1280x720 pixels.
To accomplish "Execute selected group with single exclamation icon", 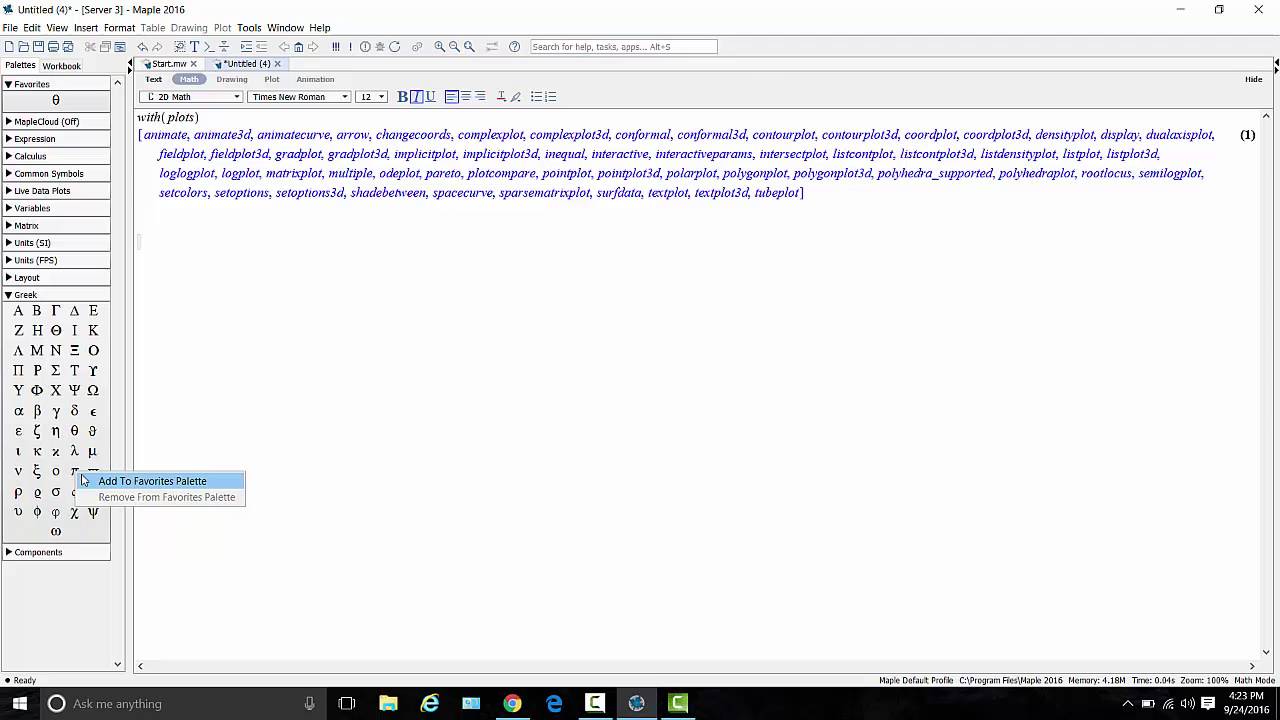I will pos(350,47).
